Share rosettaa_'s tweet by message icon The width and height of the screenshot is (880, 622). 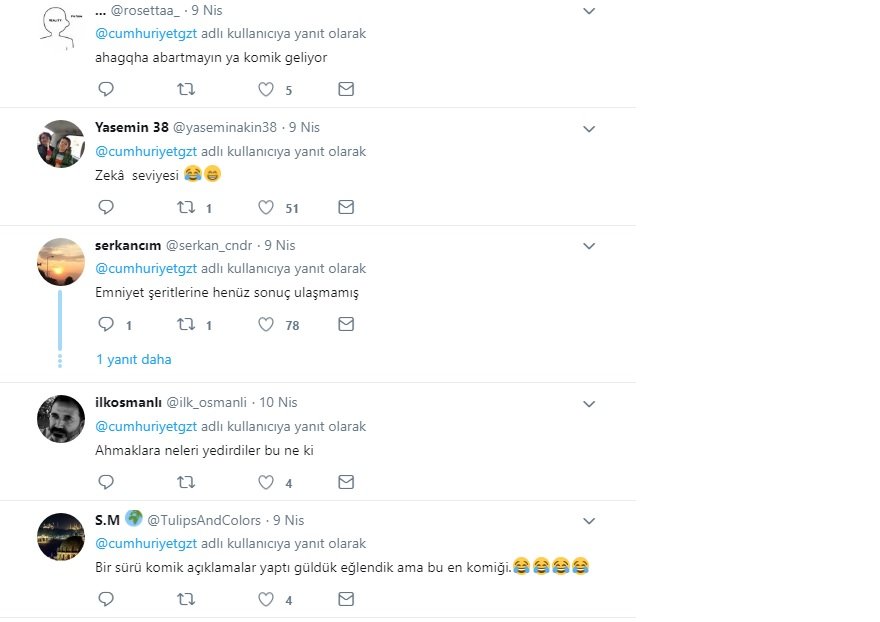pyautogui.click(x=346, y=90)
